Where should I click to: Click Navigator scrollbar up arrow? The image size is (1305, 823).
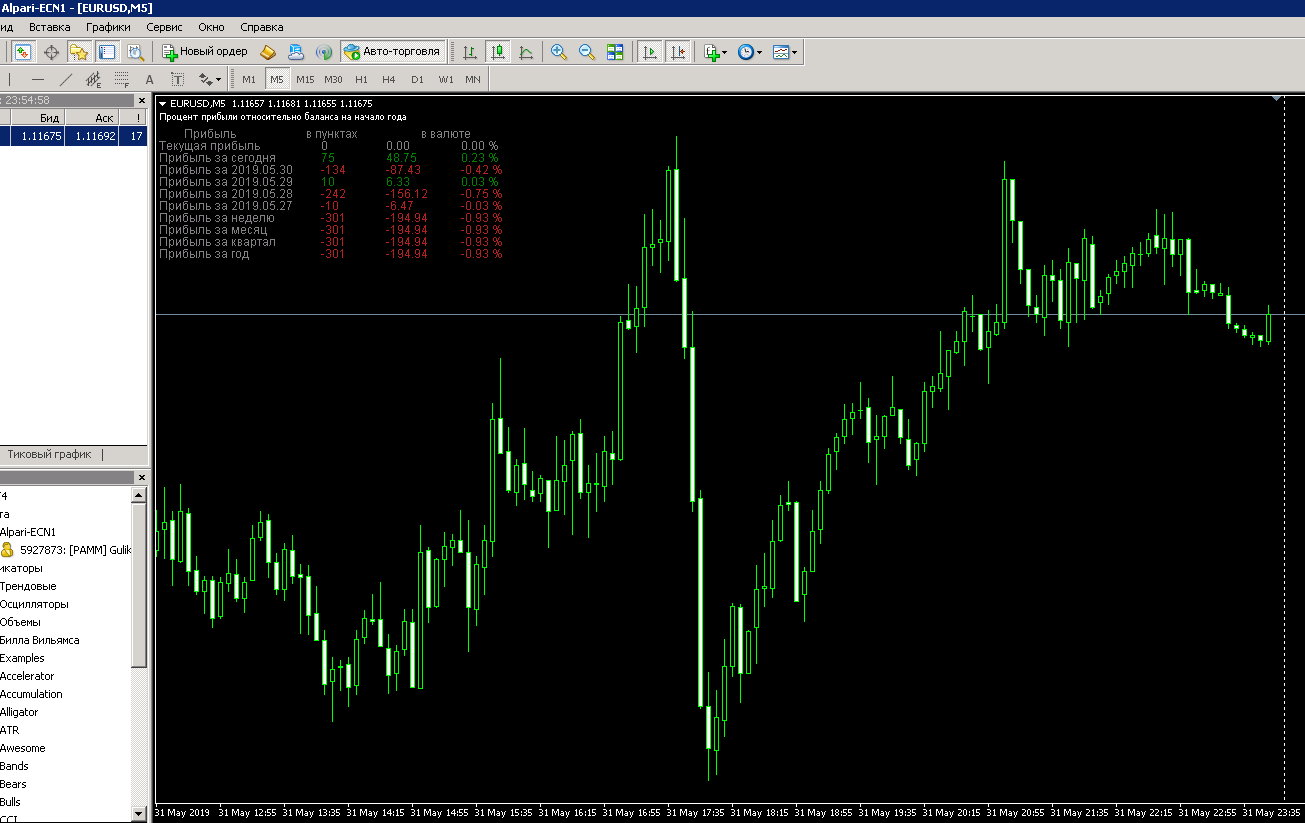[140, 495]
